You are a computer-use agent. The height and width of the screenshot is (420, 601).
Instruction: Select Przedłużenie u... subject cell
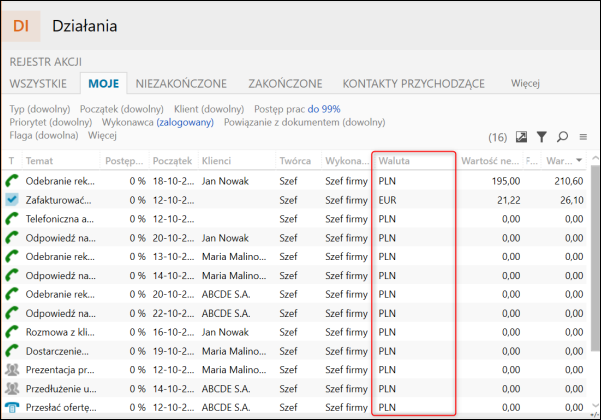[61, 389]
